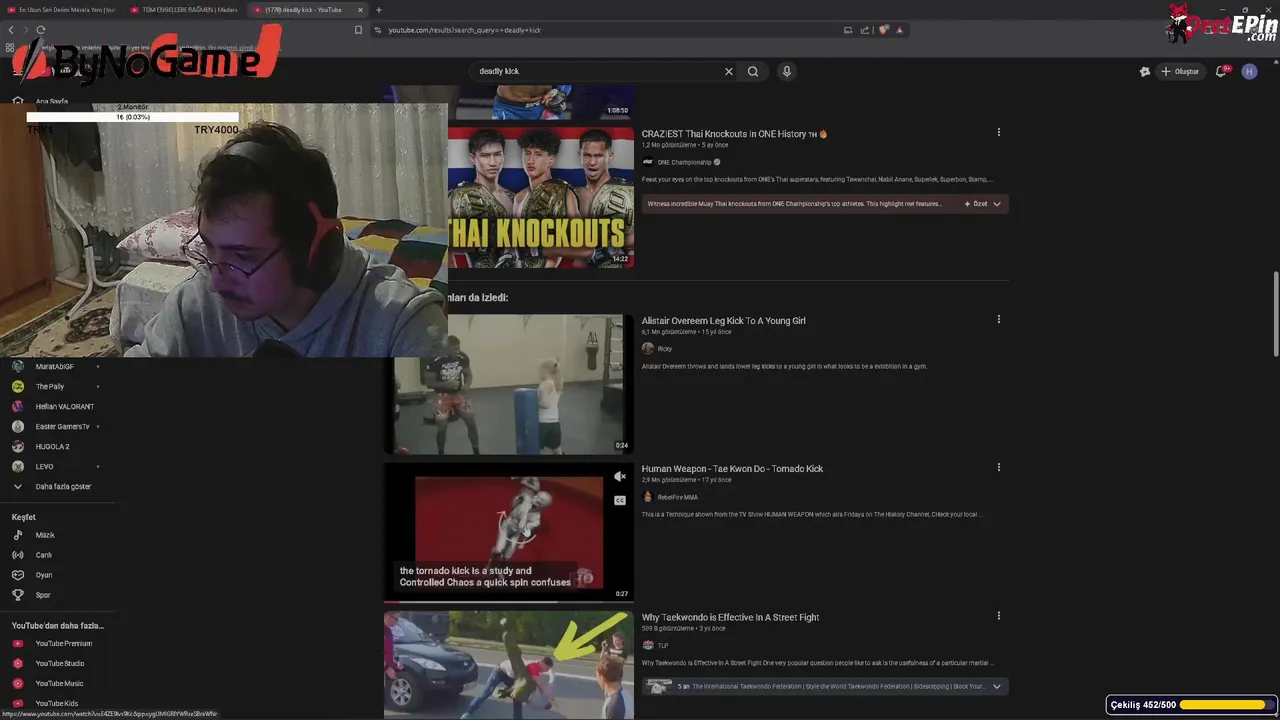This screenshot has width=1280, height=720.
Task: Open more options for Alistair Overeem video
Action: [998, 320]
